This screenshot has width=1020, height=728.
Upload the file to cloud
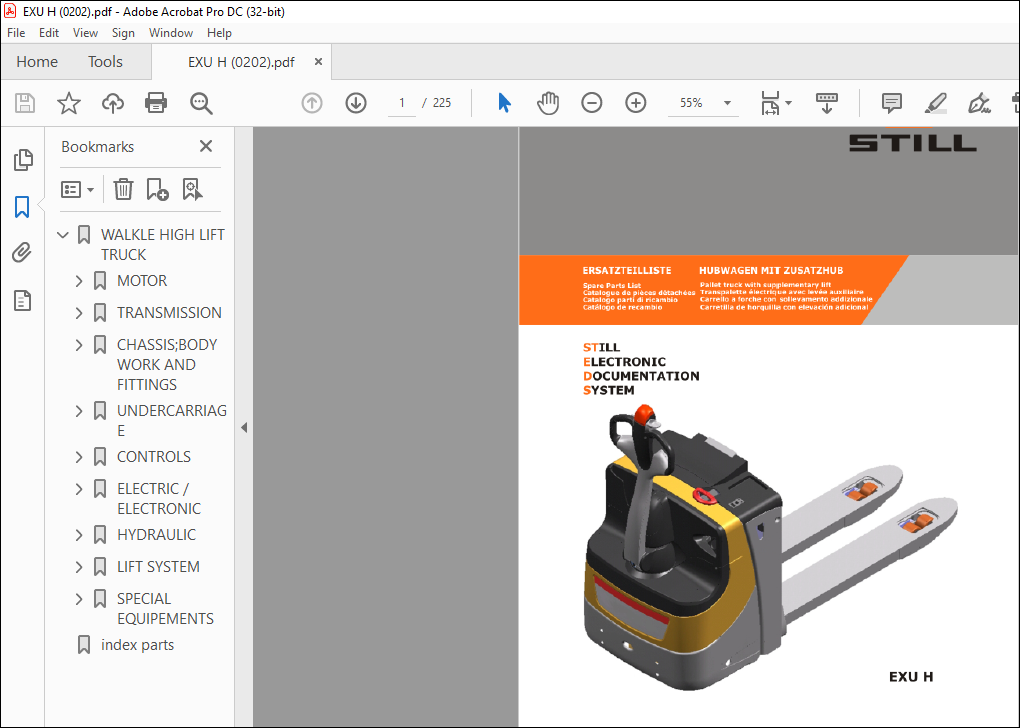[x=113, y=103]
